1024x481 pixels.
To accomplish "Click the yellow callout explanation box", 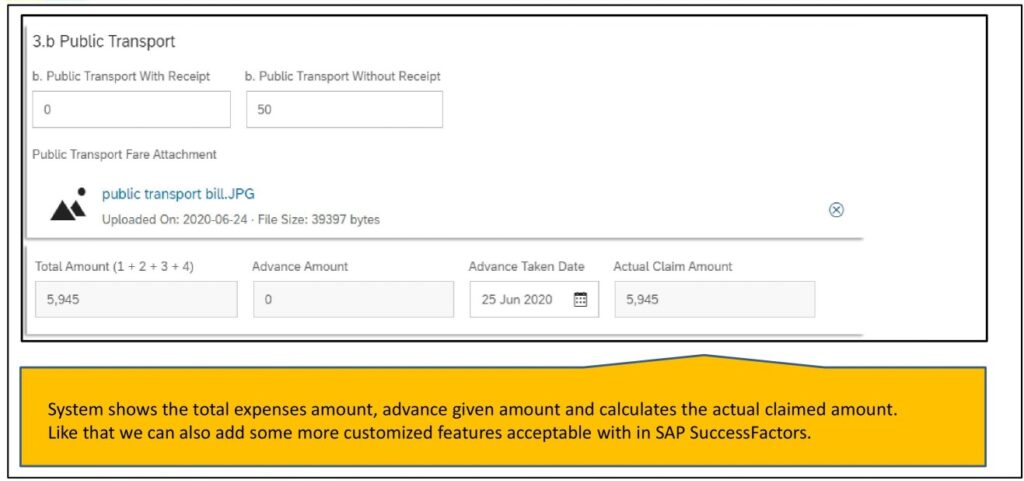I will 503,416.
